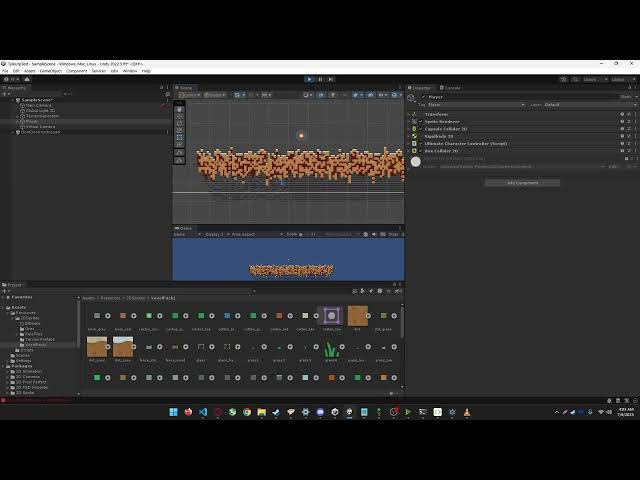Open the Firefox browser from the taskbar
The image size is (640, 480).
(x=187, y=412)
